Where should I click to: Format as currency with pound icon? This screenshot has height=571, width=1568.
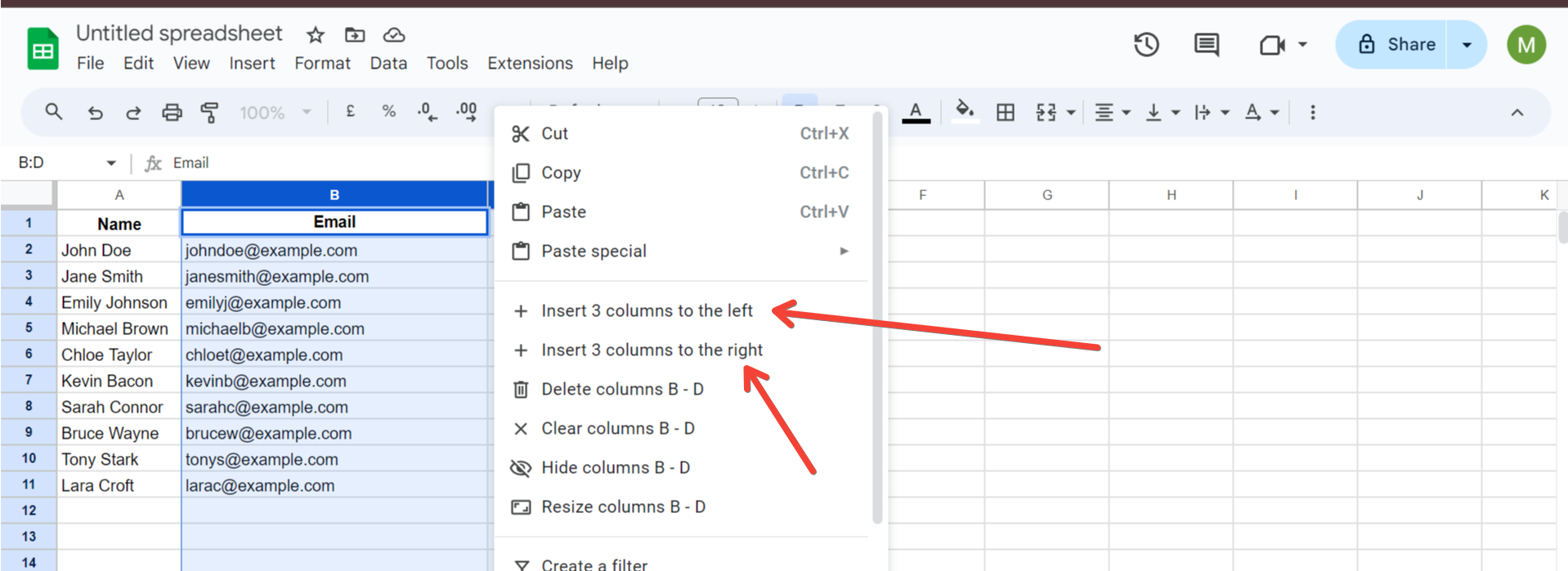(x=350, y=112)
